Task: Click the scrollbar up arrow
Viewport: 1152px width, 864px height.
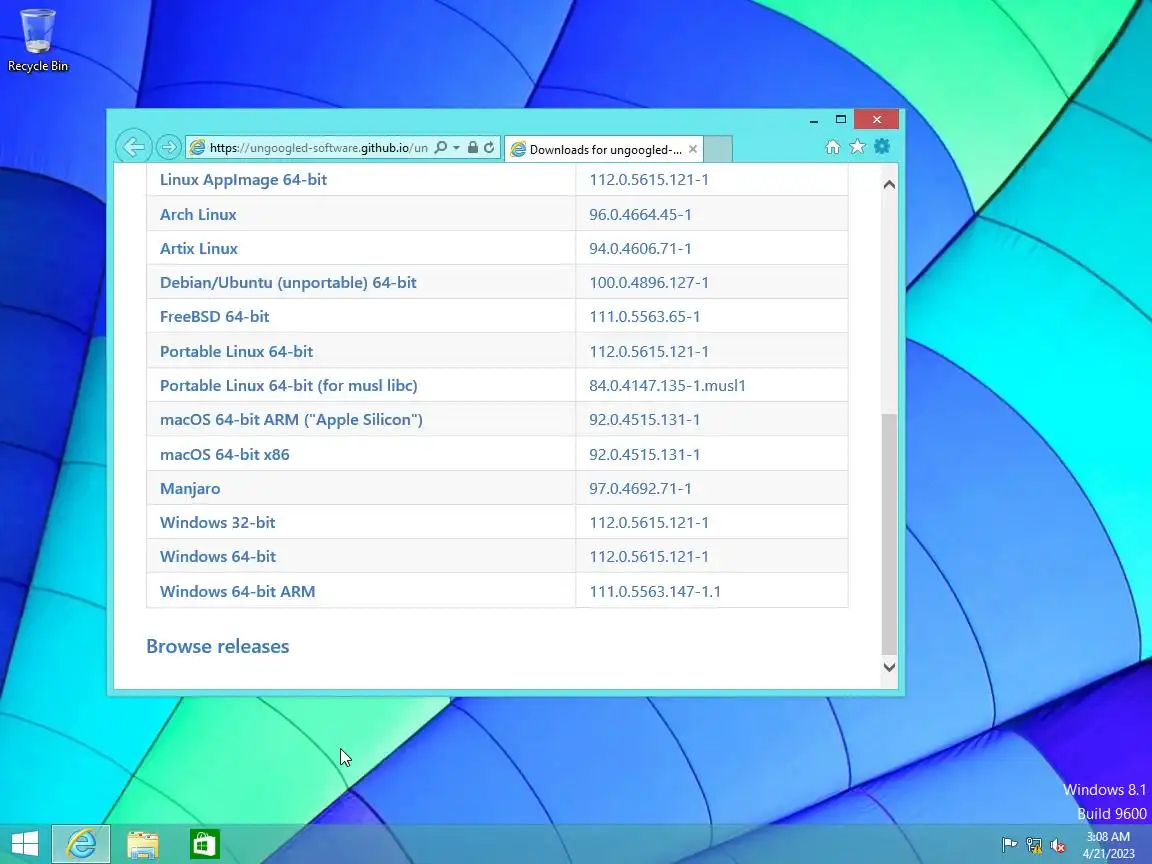Action: pos(889,184)
